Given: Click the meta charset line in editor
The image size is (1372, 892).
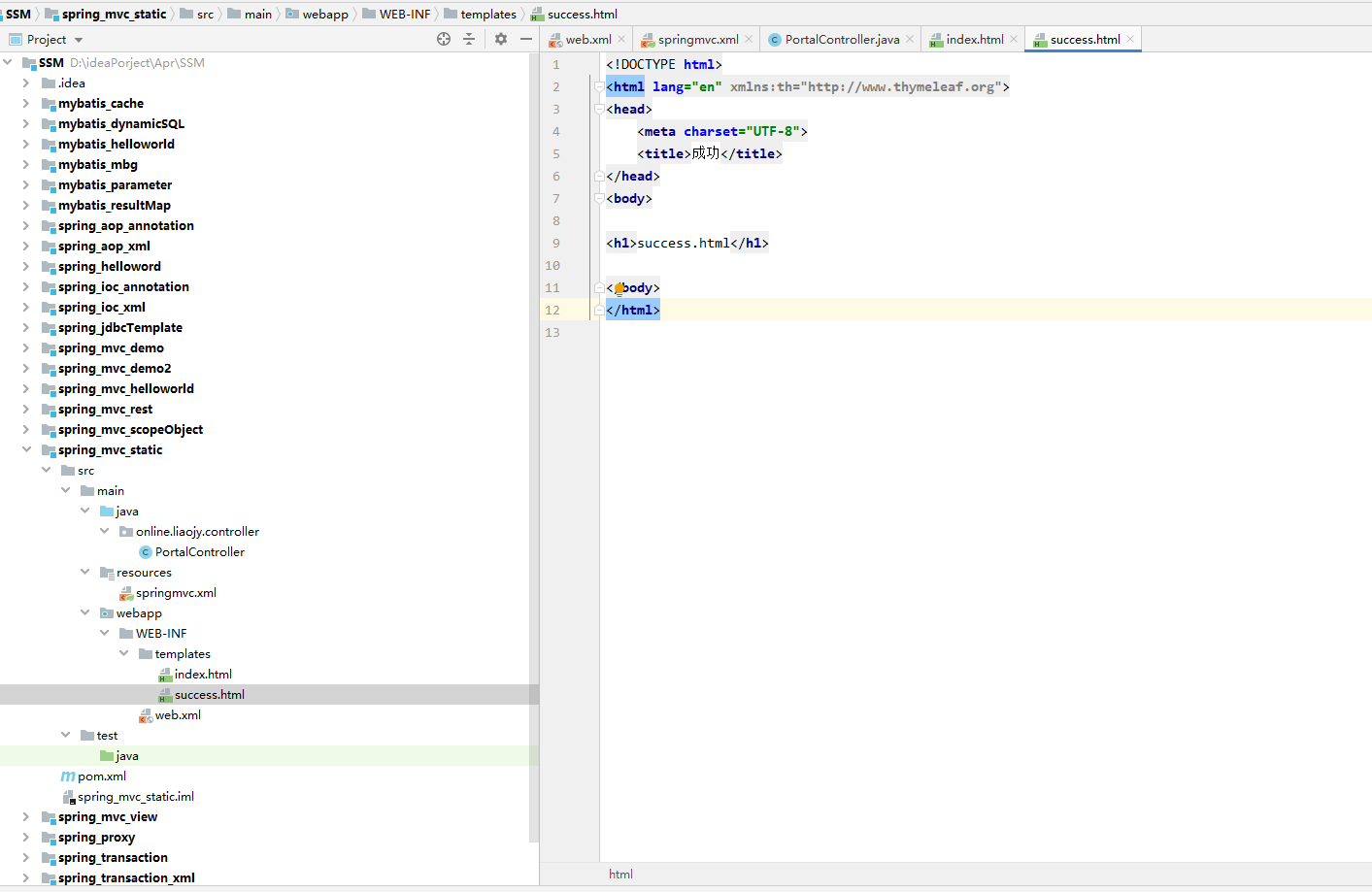Looking at the screenshot, I should pyautogui.click(x=722, y=131).
